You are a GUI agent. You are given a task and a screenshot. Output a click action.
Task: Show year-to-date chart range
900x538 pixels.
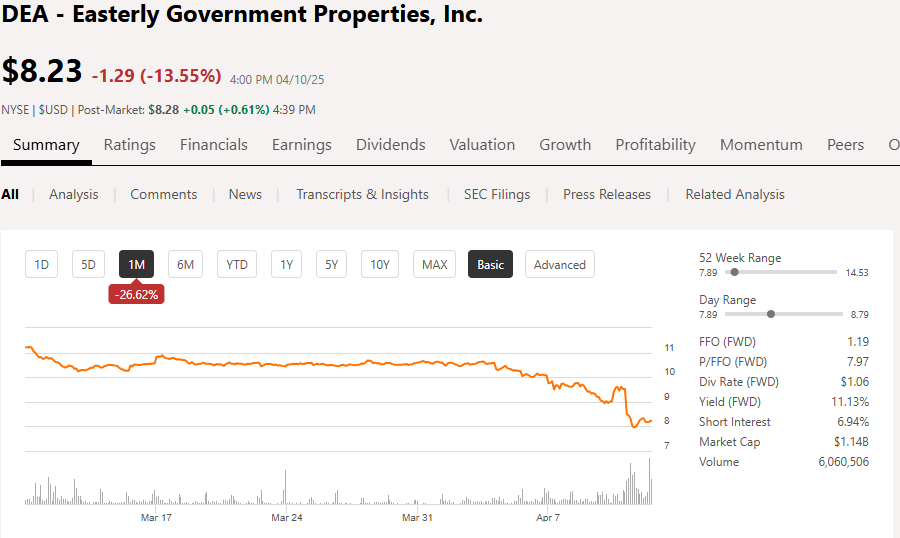(x=236, y=265)
